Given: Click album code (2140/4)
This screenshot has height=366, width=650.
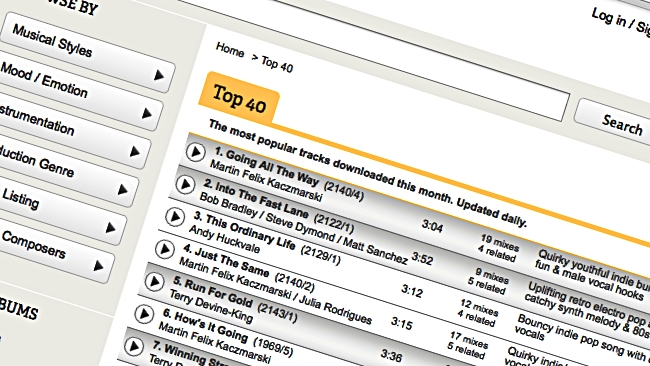Looking at the screenshot, I should pyautogui.click(x=344, y=191).
